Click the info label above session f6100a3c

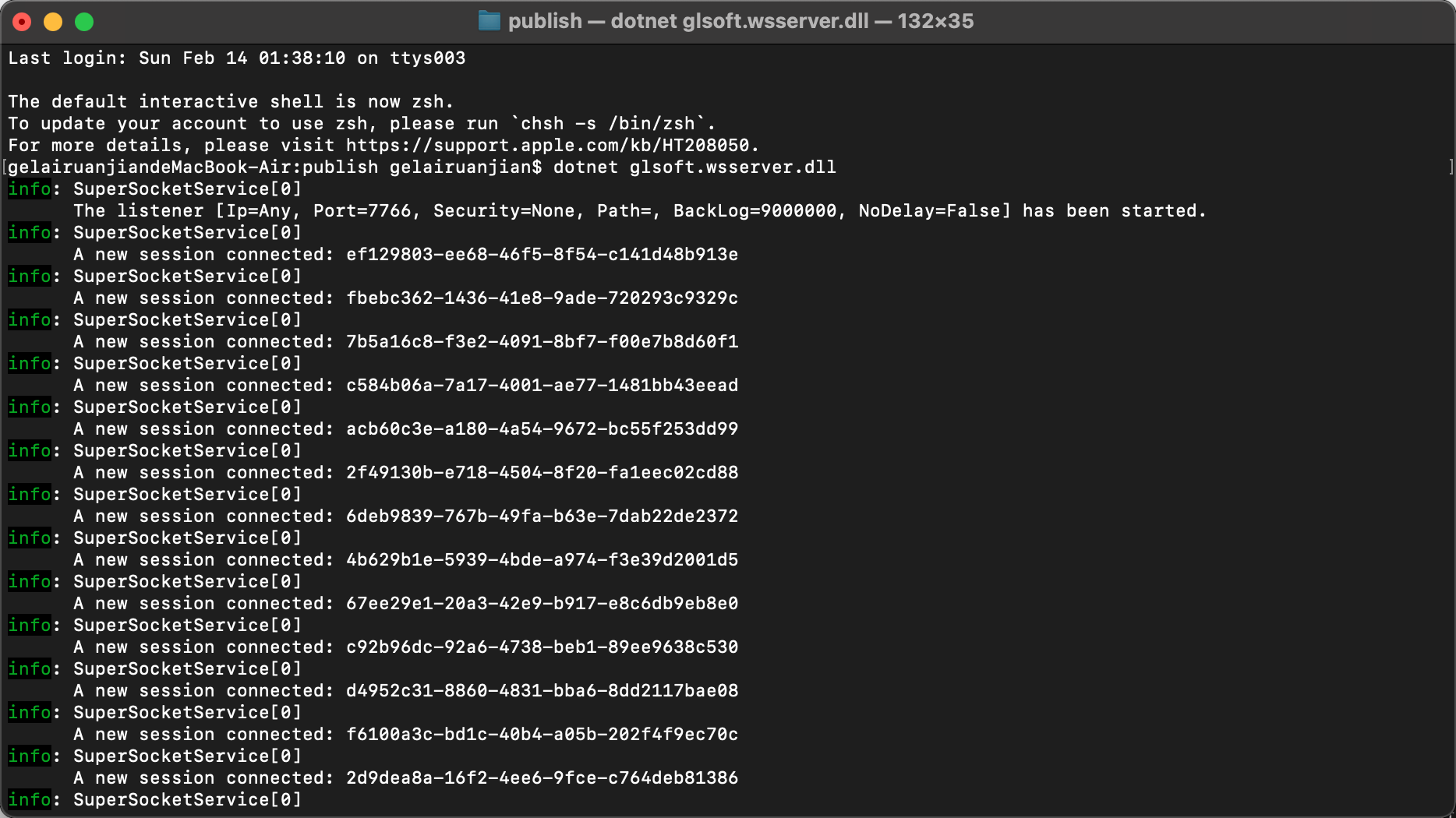click(30, 712)
